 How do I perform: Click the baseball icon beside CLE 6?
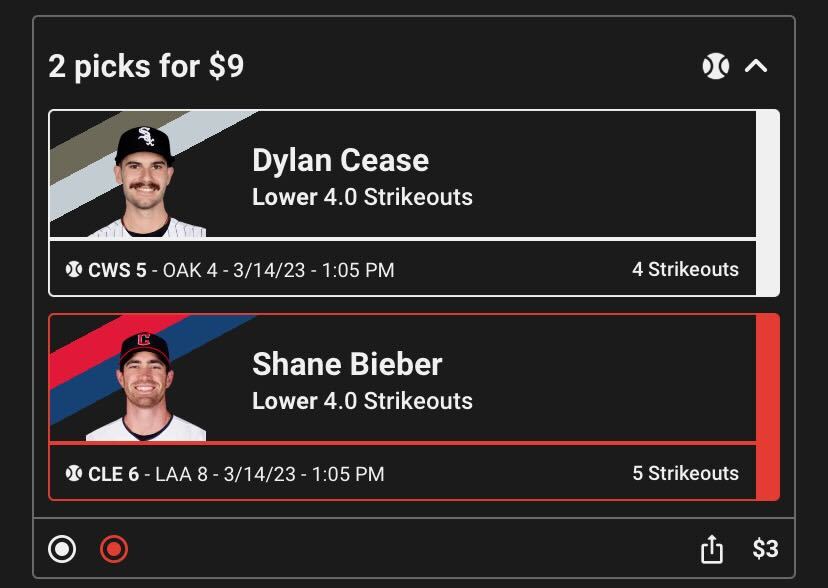(74, 474)
